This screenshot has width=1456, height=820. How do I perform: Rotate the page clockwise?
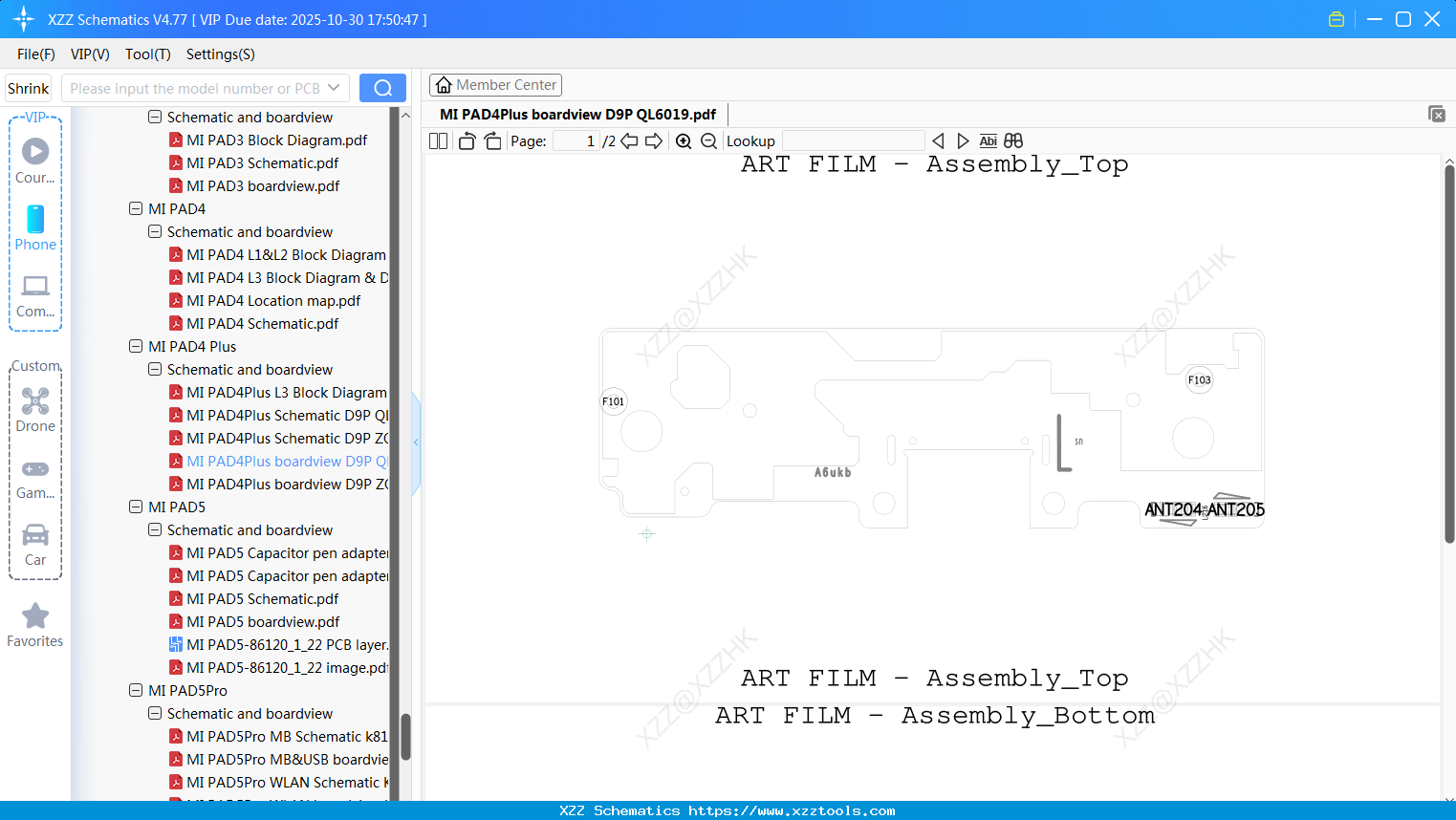491,140
